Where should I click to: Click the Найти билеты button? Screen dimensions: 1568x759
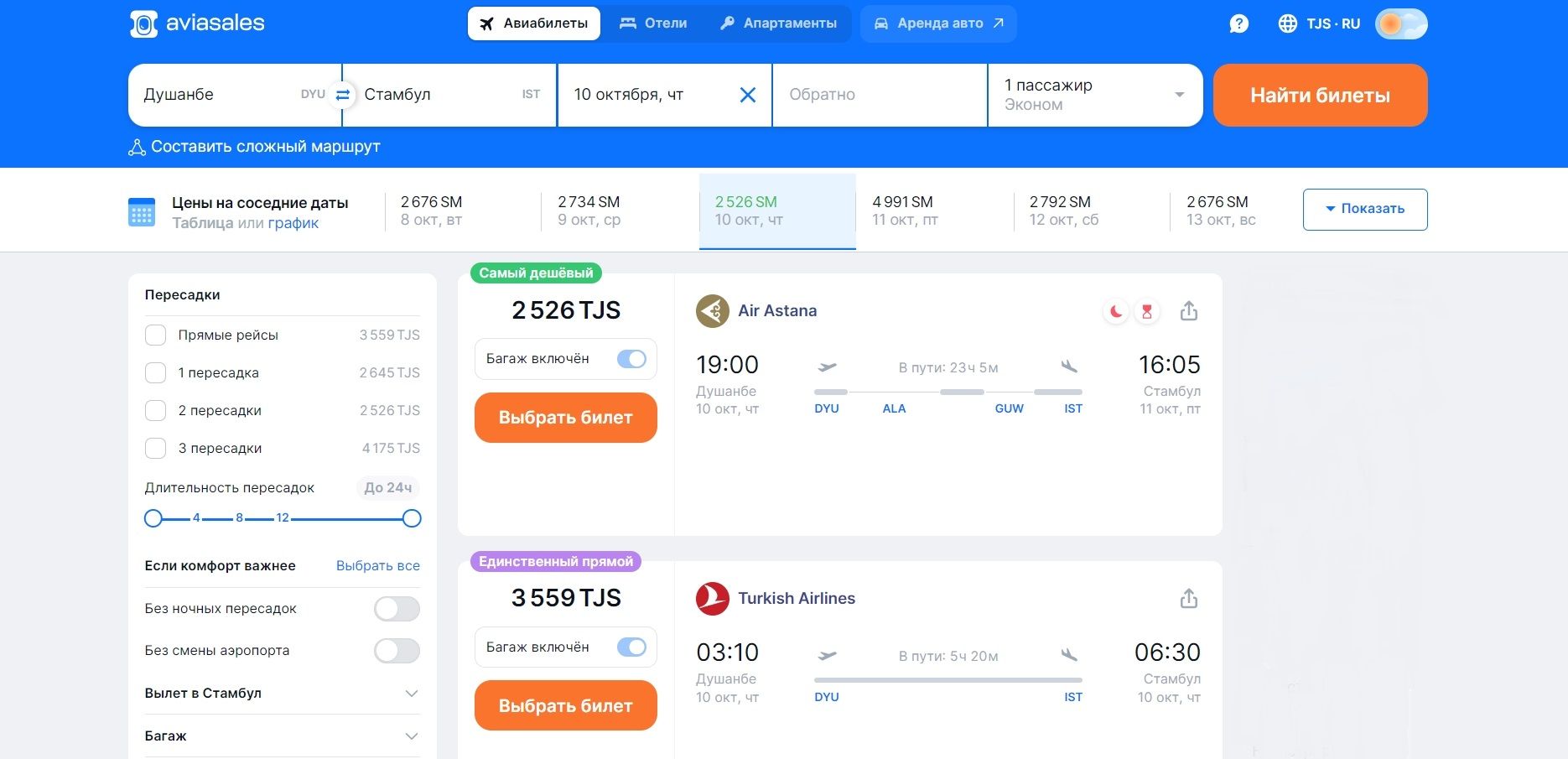coord(1320,96)
